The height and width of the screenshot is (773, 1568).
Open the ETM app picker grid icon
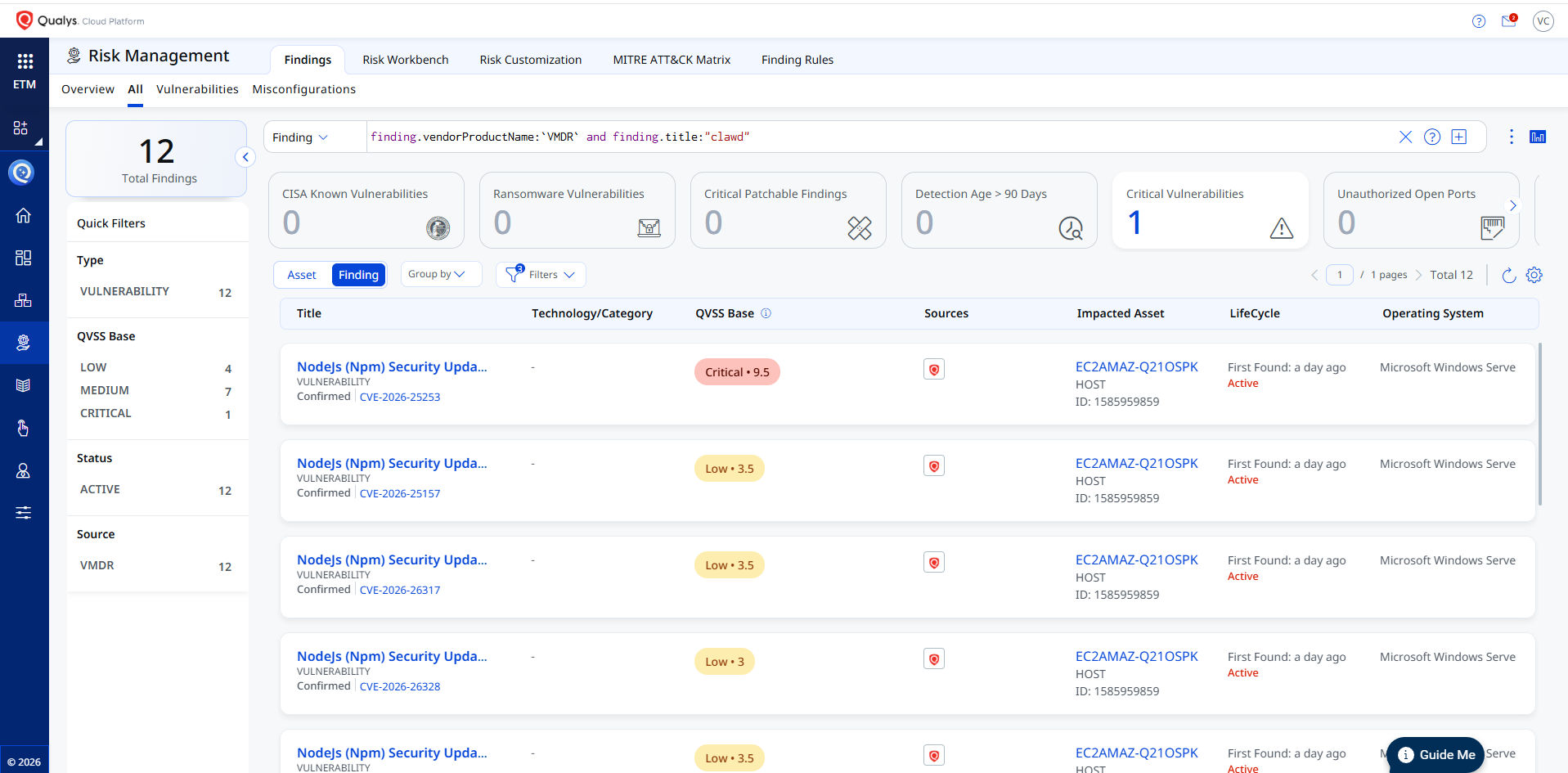25,61
